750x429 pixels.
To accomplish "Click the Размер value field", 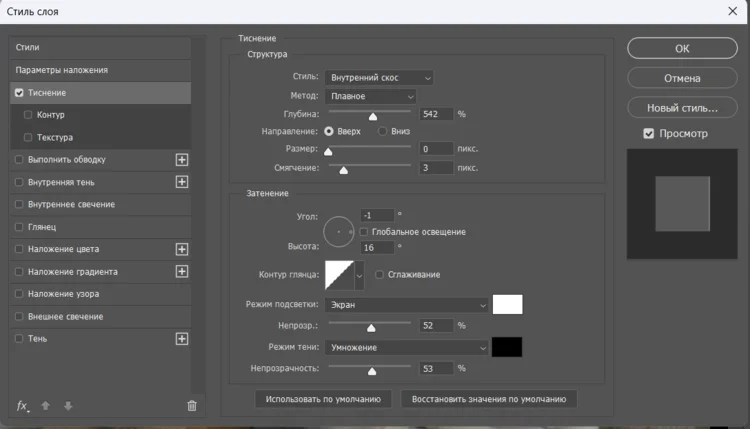I will coord(436,149).
